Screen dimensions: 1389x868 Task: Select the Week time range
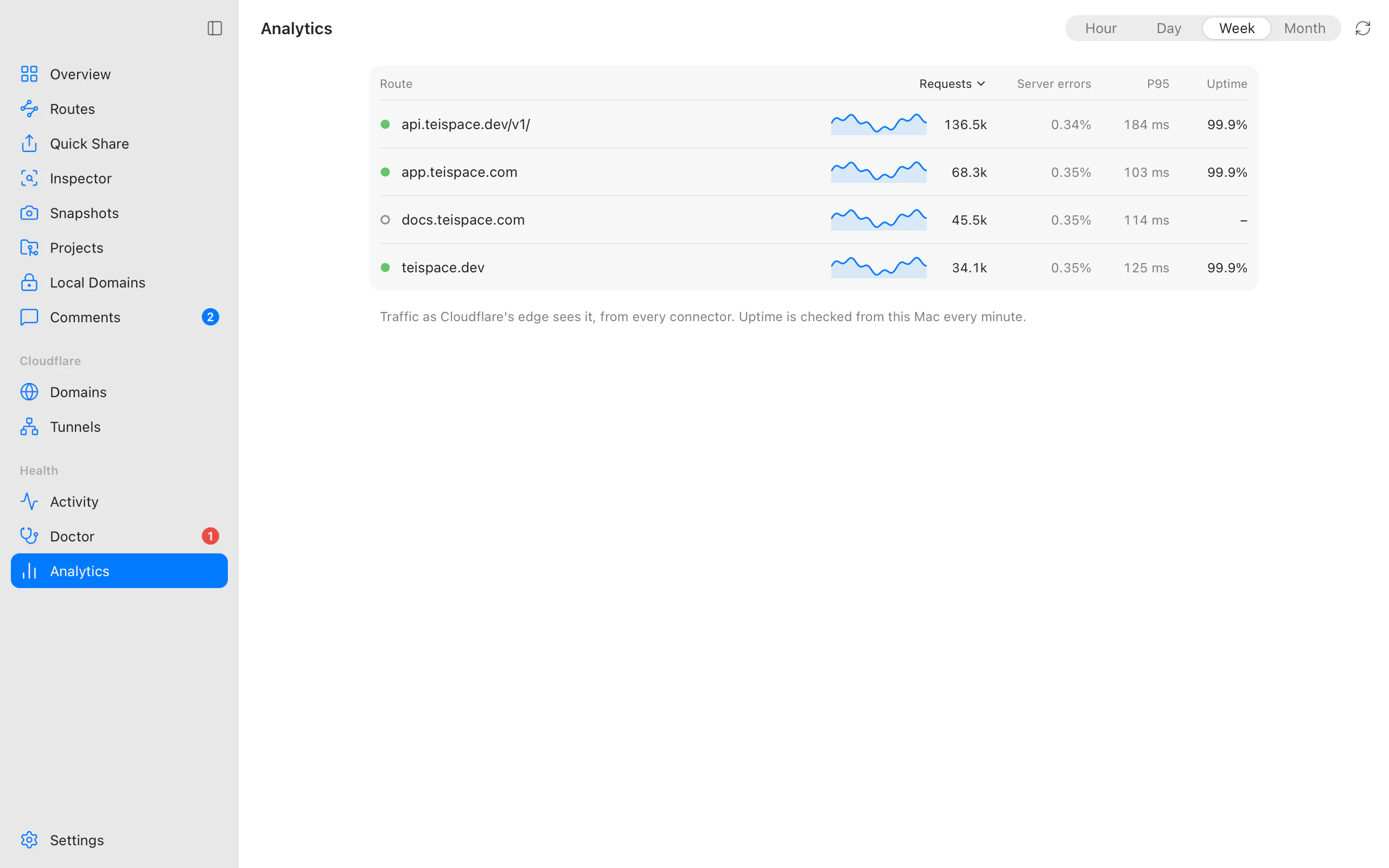pos(1237,28)
